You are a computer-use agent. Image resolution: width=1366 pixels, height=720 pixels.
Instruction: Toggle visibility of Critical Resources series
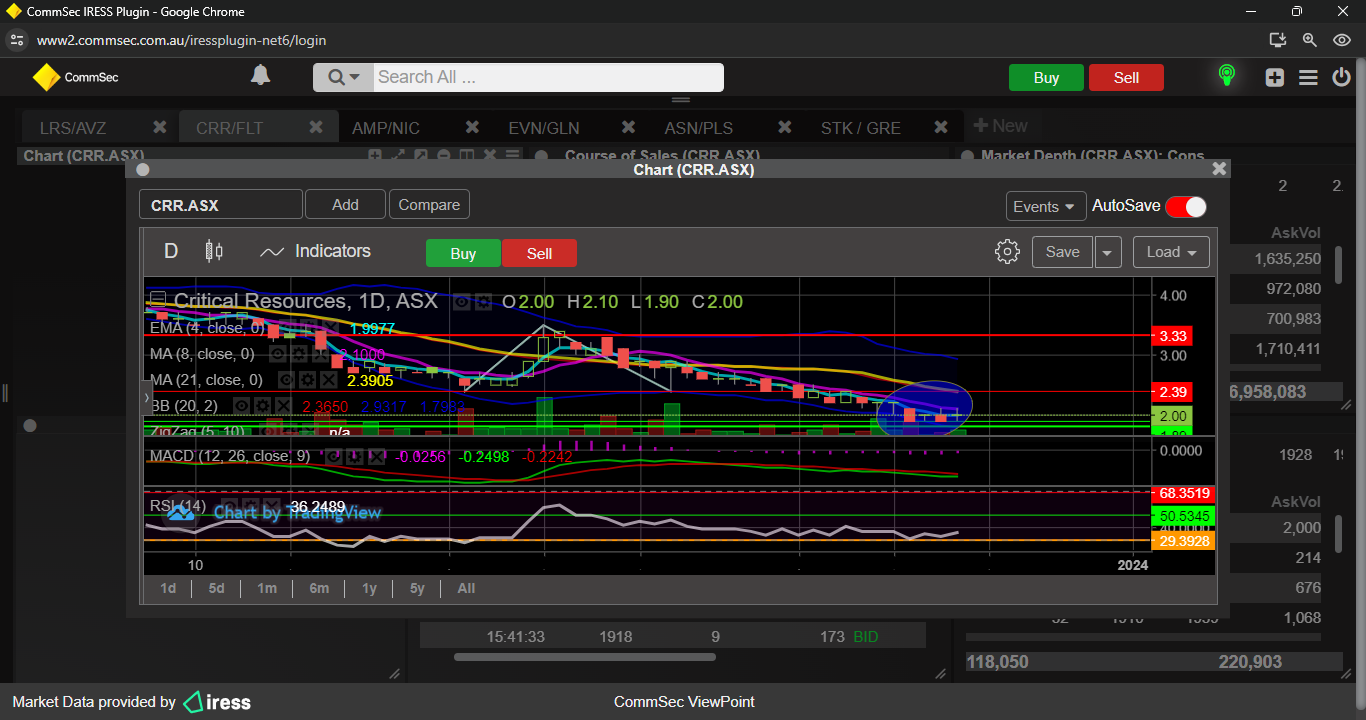(462, 301)
